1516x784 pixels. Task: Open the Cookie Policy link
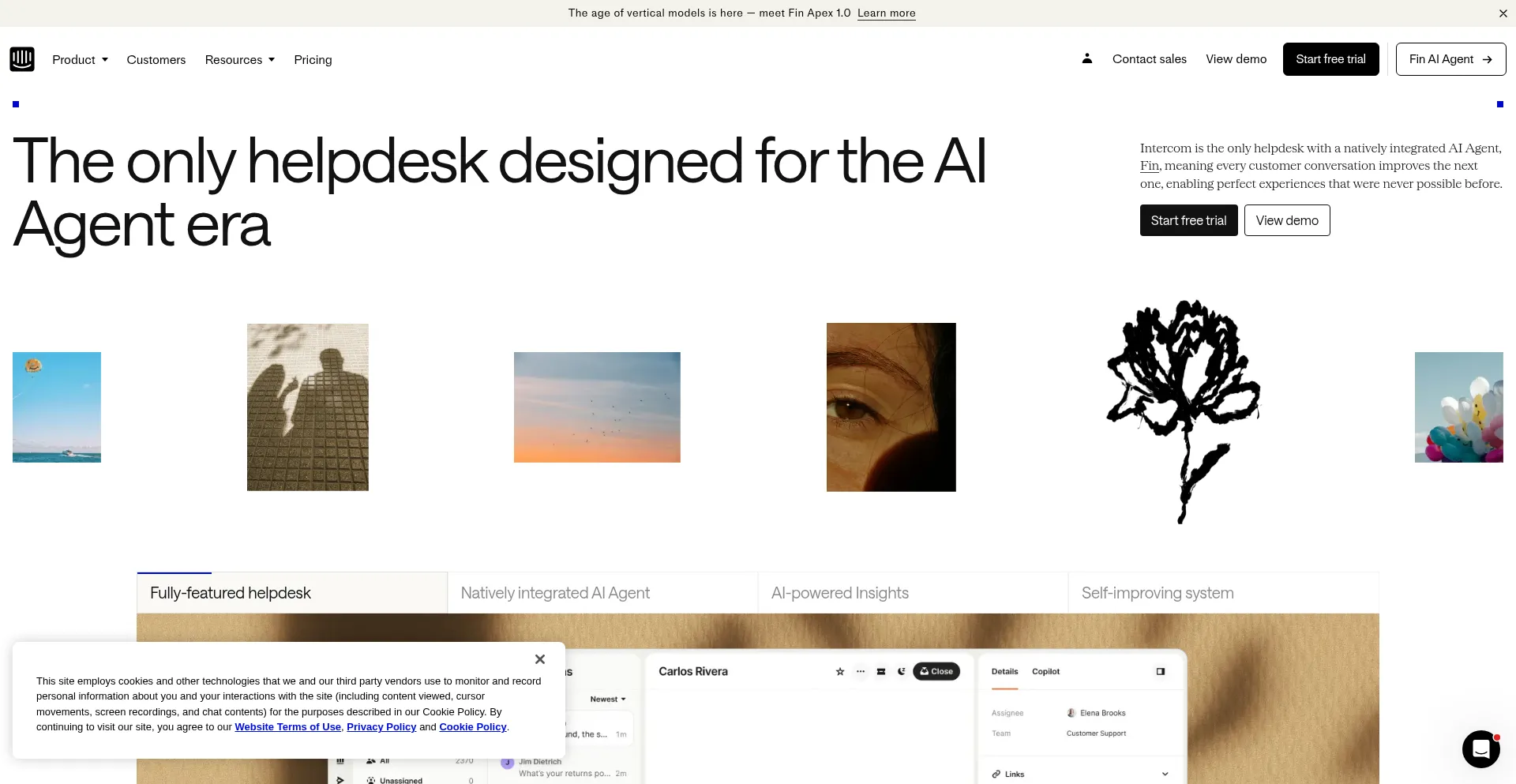[x=473, y=727]
